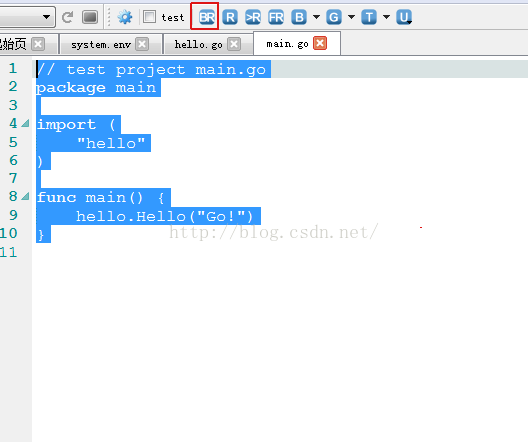Click the gray stop square icon

pyautogui.click(x=90, y=17)
